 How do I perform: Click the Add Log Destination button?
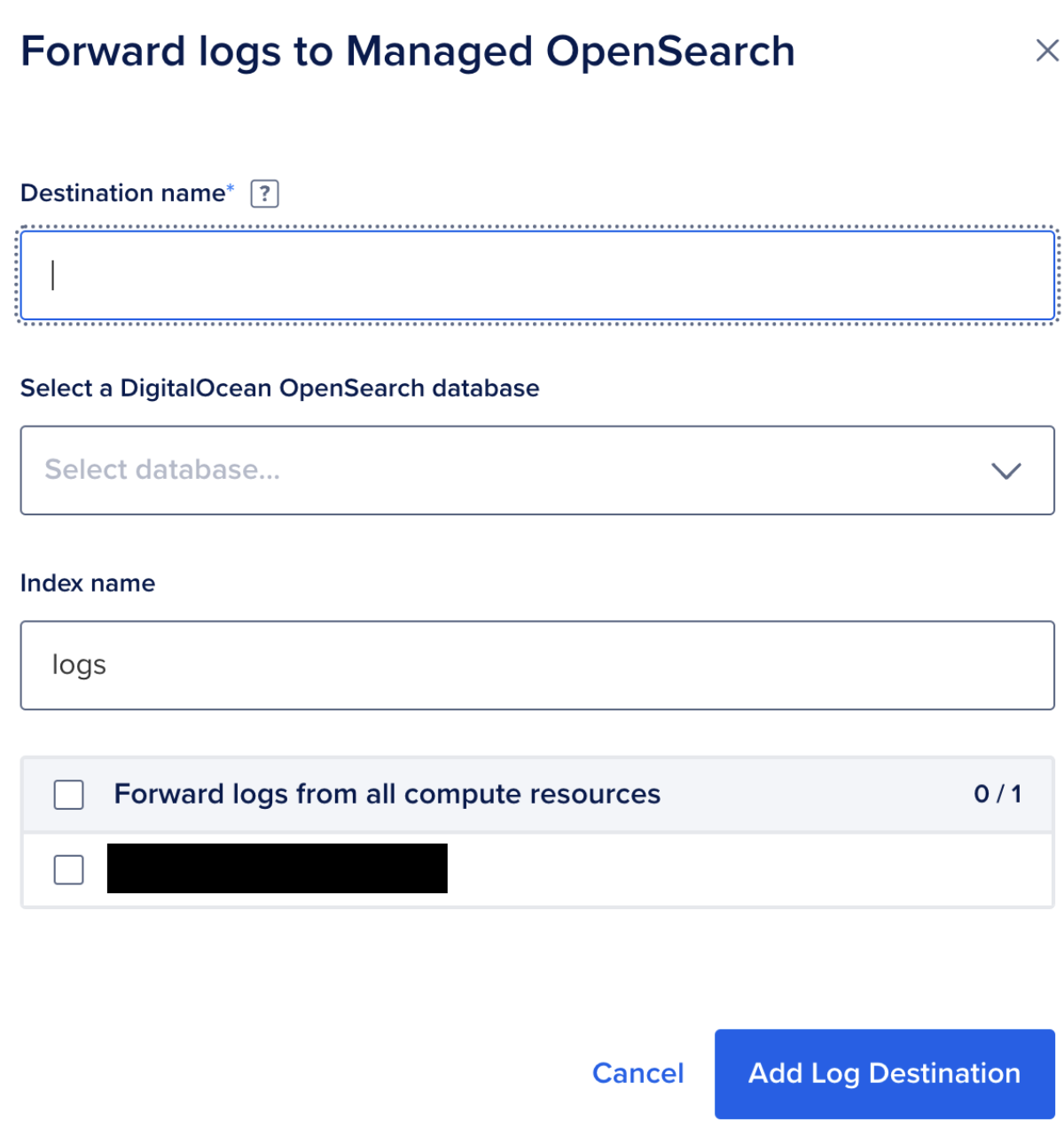coord(884,1073)
